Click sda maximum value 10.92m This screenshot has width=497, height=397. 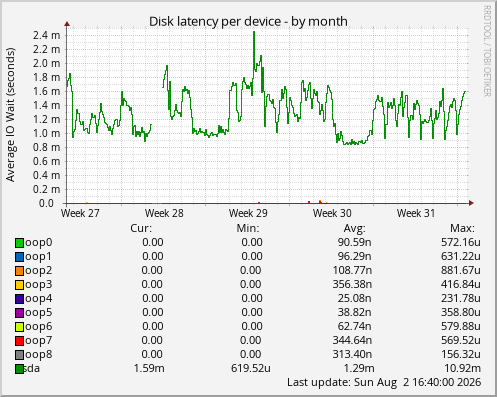(463, 368)
